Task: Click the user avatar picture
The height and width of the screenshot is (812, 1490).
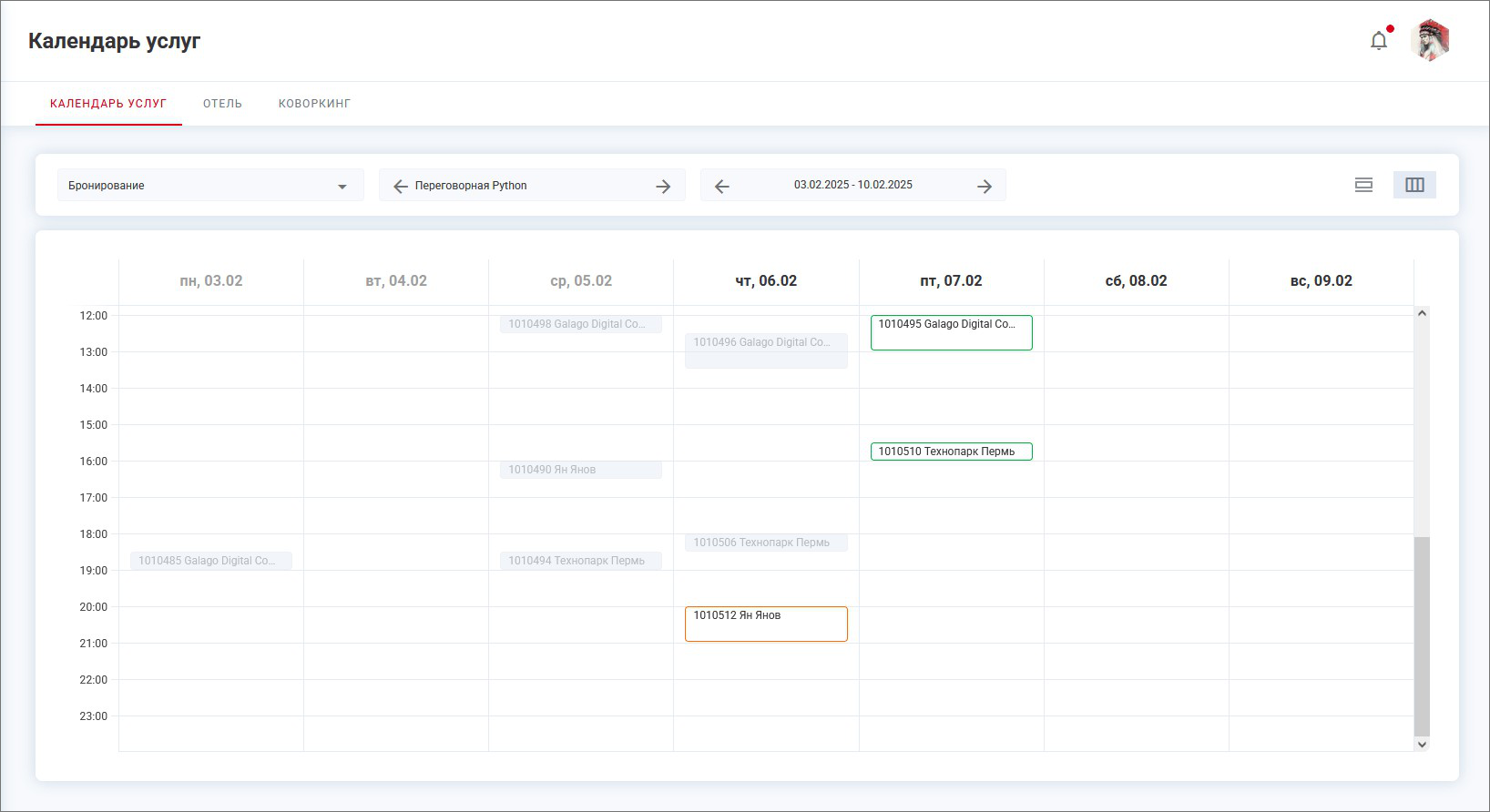Action: pos(1430,41)
